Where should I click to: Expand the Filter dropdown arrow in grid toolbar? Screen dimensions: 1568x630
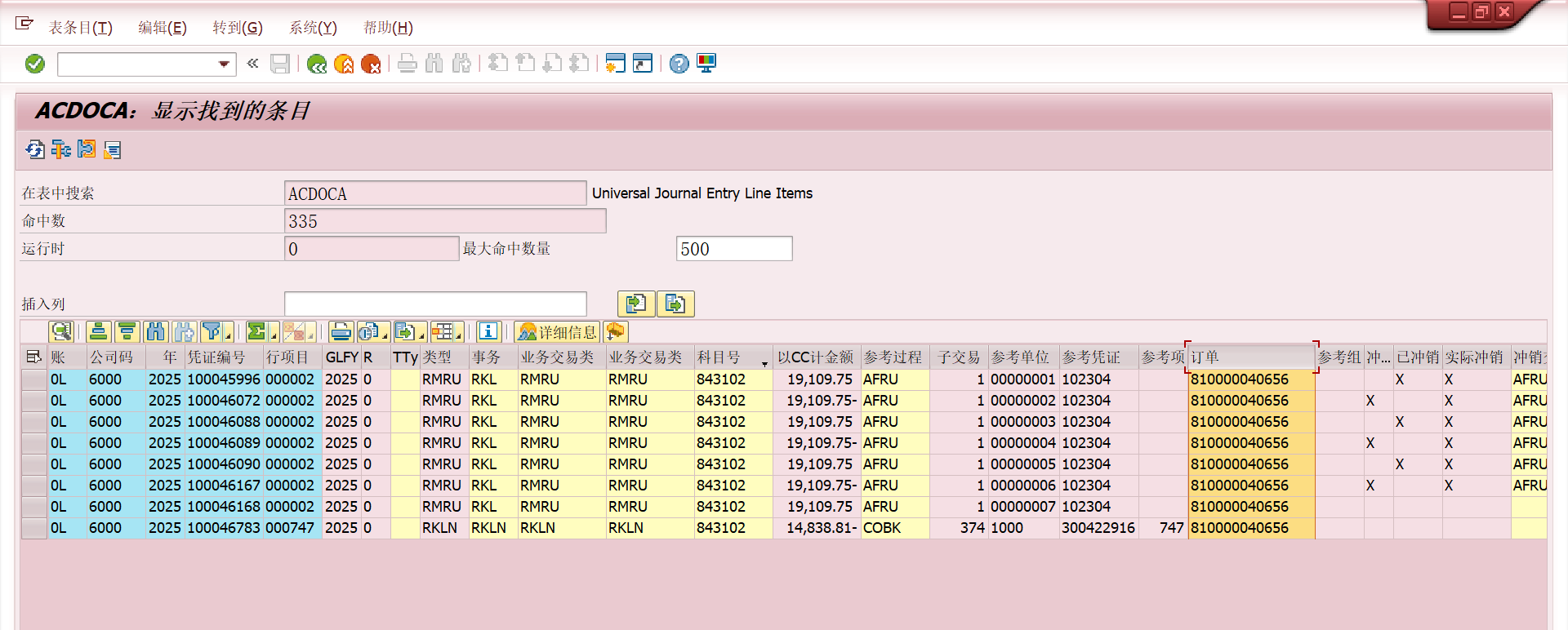(x=229, y=335)
